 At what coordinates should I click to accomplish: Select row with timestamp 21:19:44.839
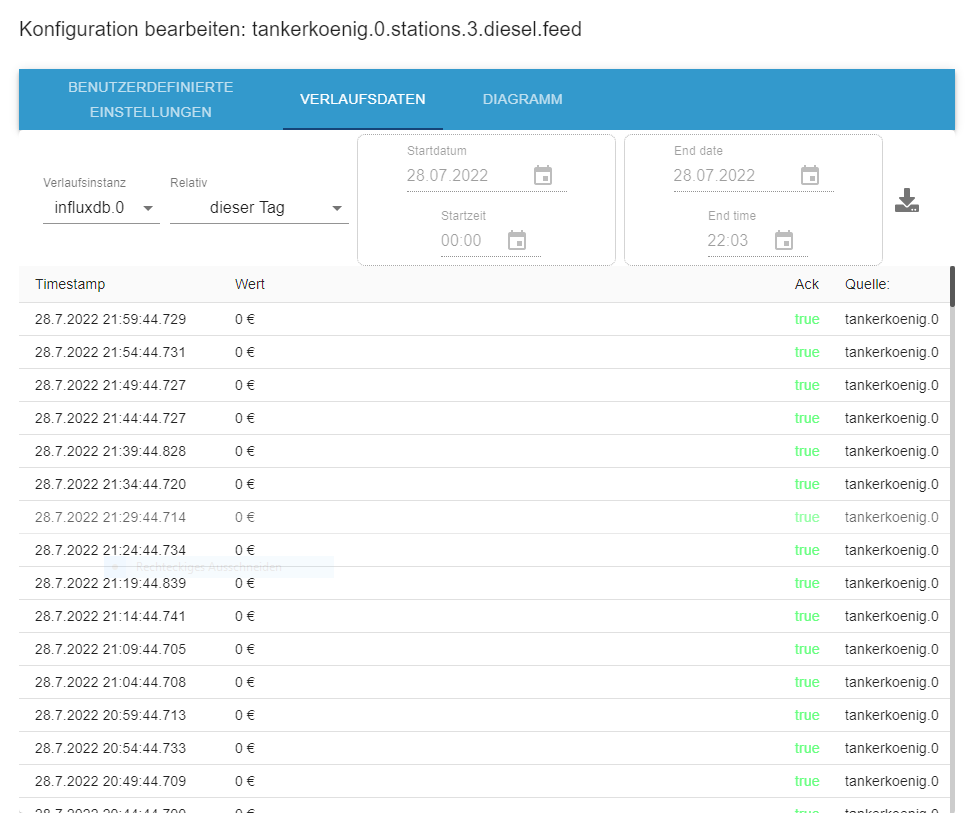point(484,583)
